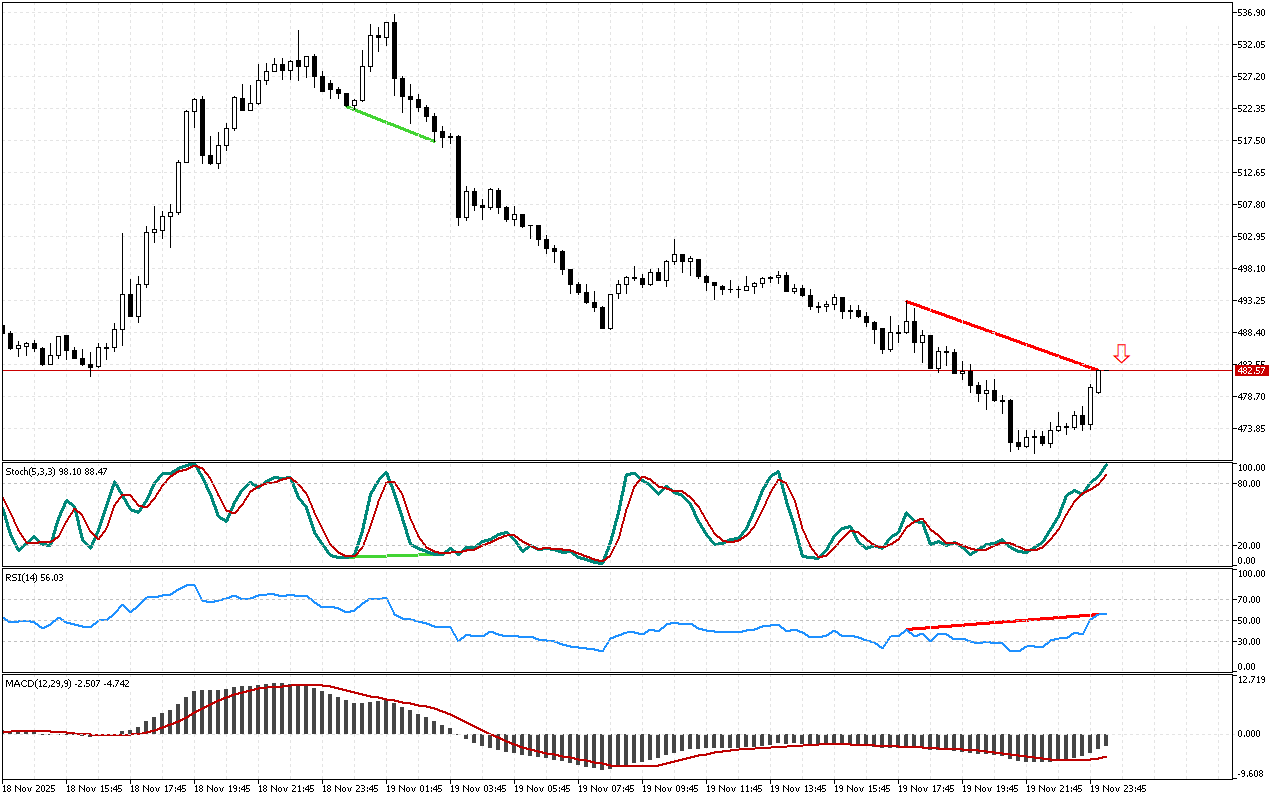The width and height of the screenshot is (1280, 800).
Task: Click the 80.00 level in Stochastic scale
Action: 1250,484
